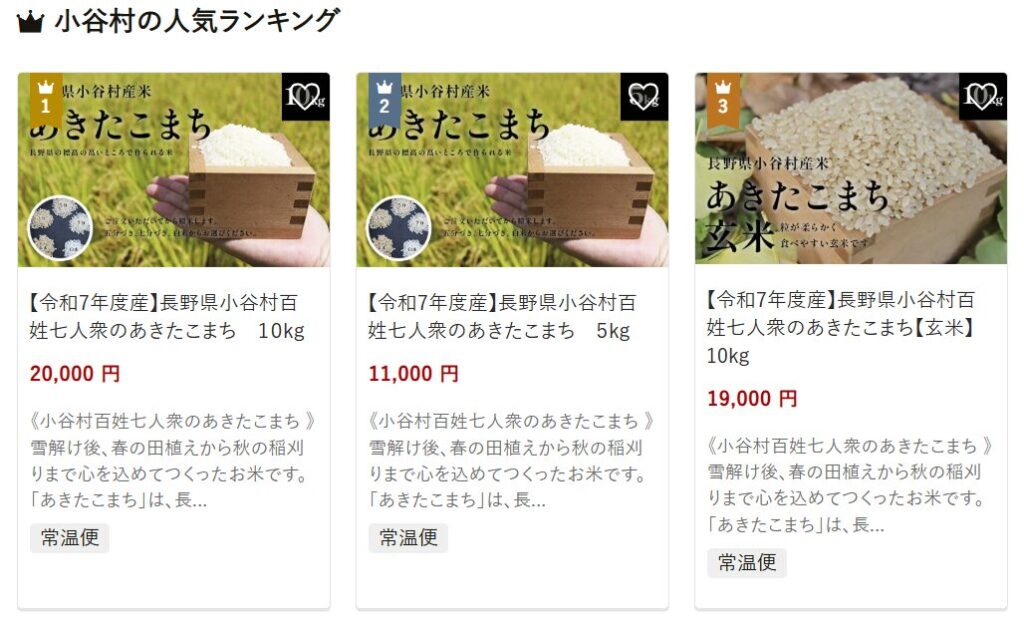This screenshot has width=1024, height=624.
Task: Add the rank 3 brown rice to favorites
Action: tap(982, 97)
